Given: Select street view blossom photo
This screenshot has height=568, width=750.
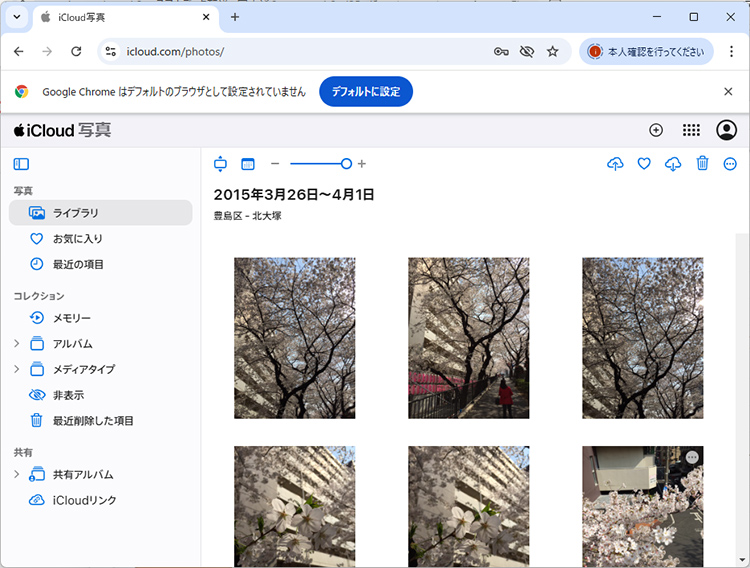Looking at the screenshot, I should pos(643,507).
